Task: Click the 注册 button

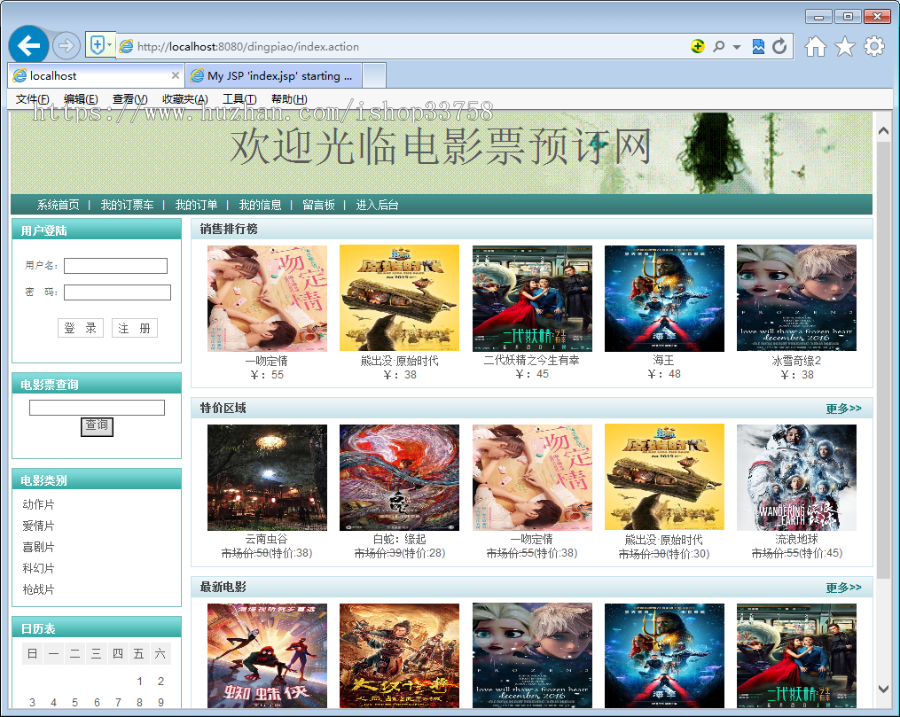Action: 134,328
